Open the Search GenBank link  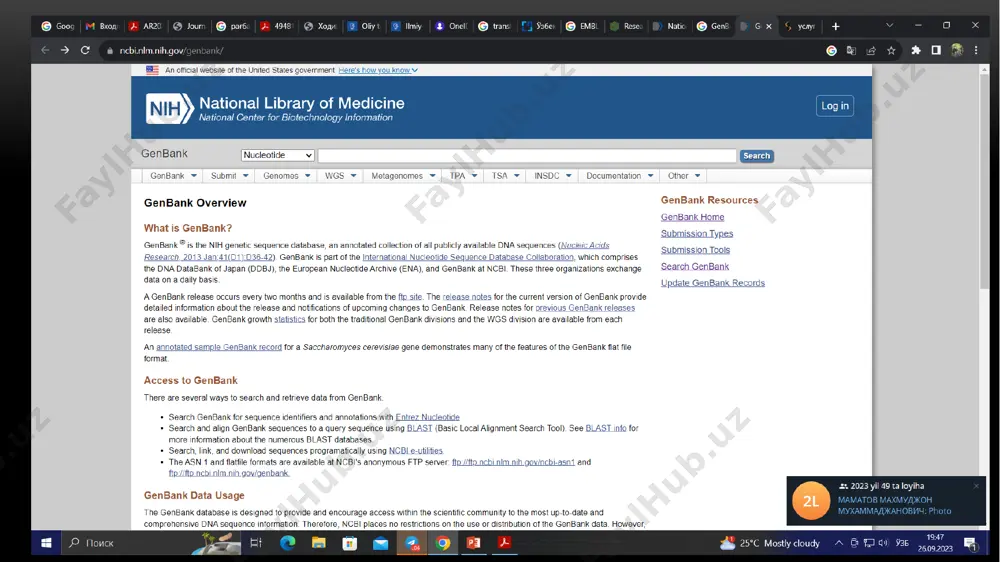point(695,267)
